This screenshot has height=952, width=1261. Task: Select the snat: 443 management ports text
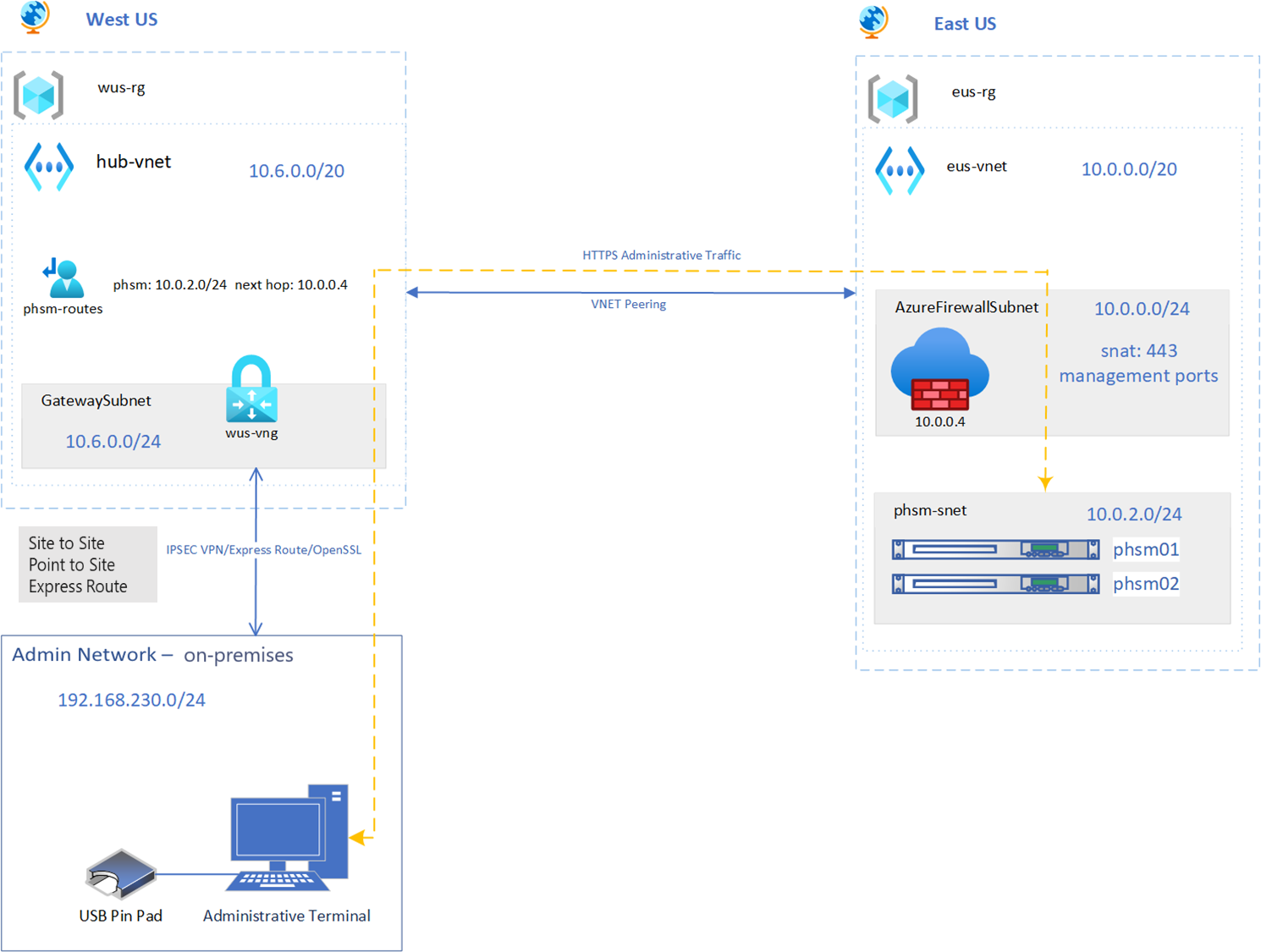point(1138,363)
